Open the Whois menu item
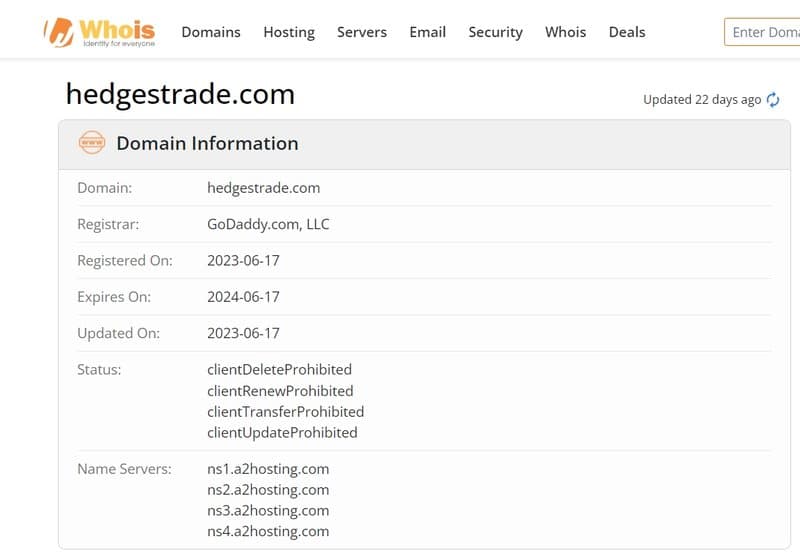 [x=565, y=32]
